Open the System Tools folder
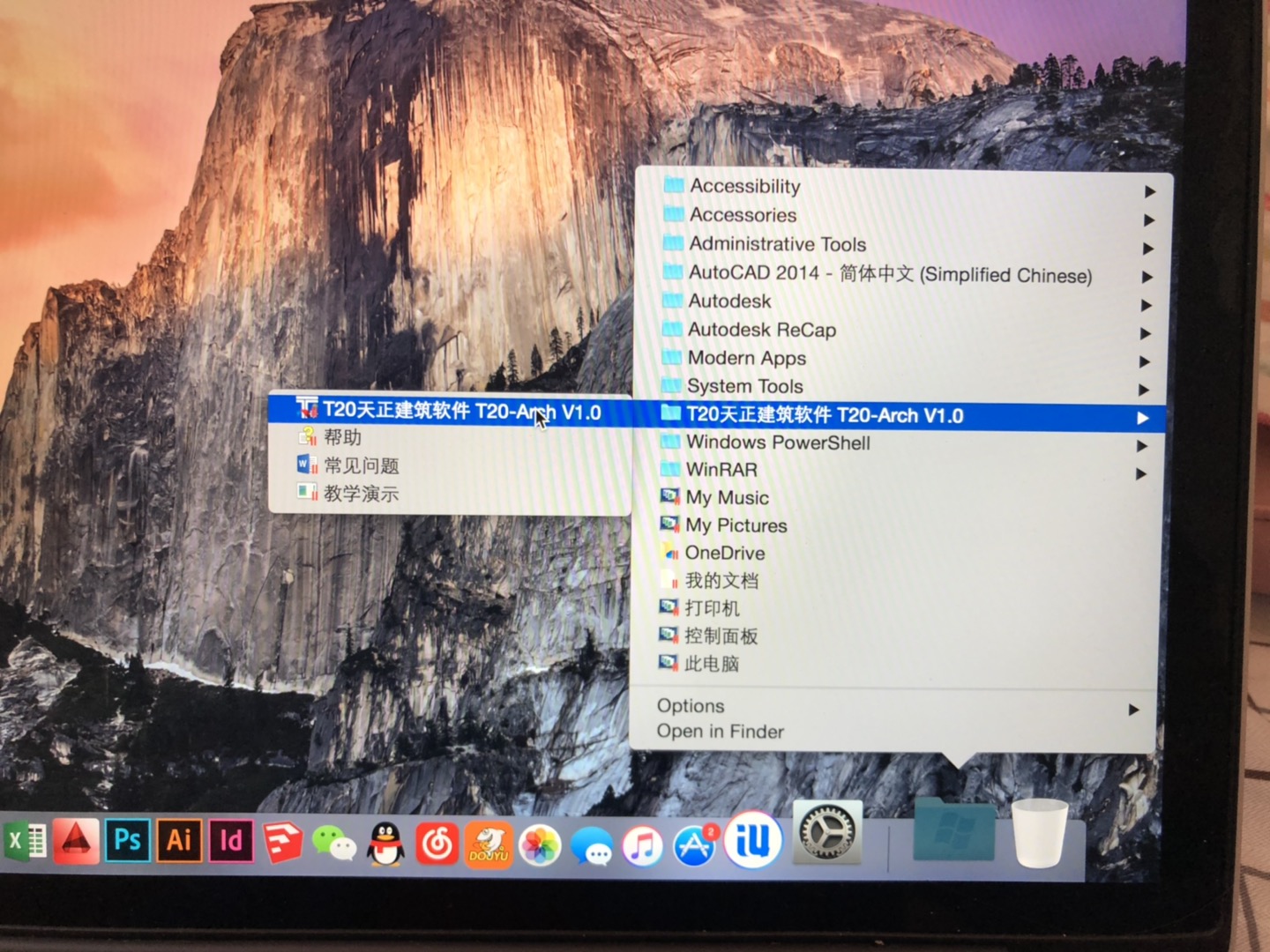This screenshot has height=952, width=1270. pyautogui.click(x=901, y=387)
